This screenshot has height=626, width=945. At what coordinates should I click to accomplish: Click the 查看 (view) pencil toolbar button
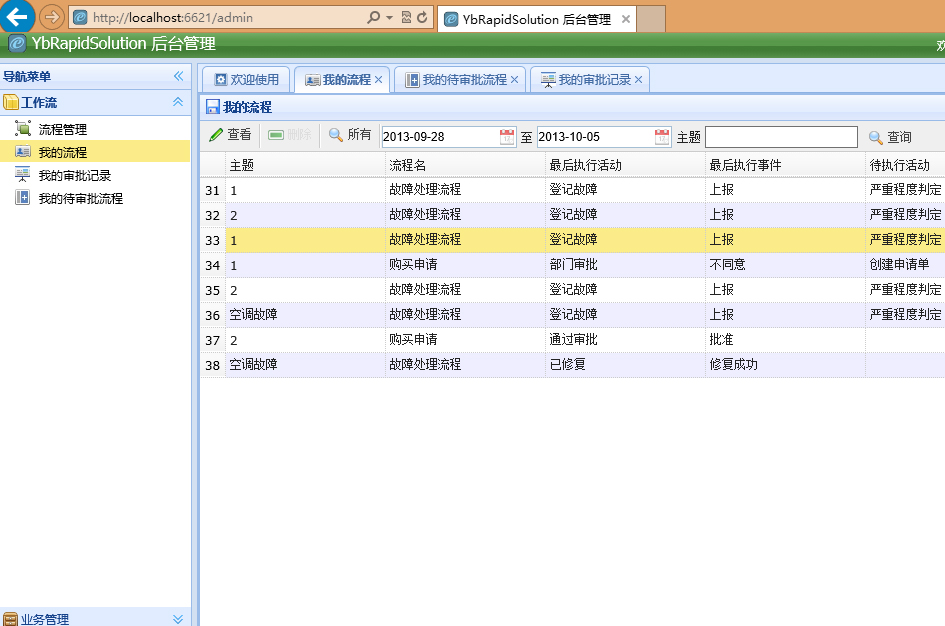230,135
